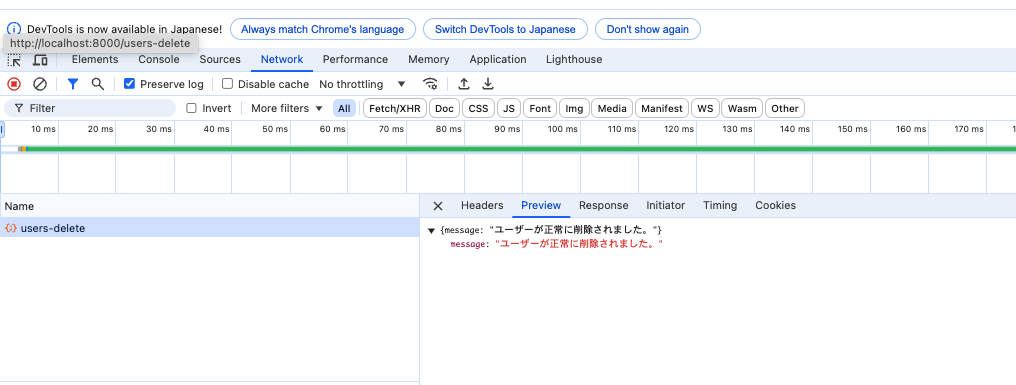The image size is (1016, 385).
Task: Open network conditions wifi icon
Action: pyautogui.click(x=430, y=84)
